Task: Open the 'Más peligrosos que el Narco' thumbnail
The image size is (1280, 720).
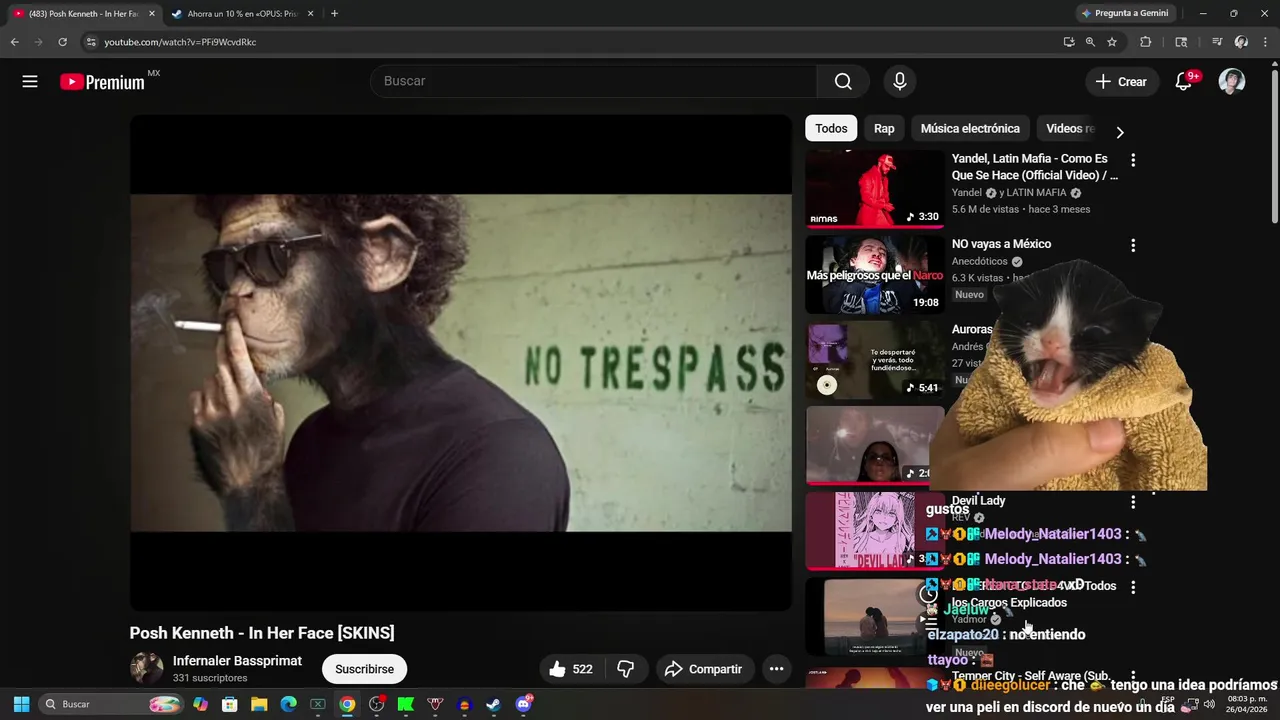Action: (x=875, y=274)
